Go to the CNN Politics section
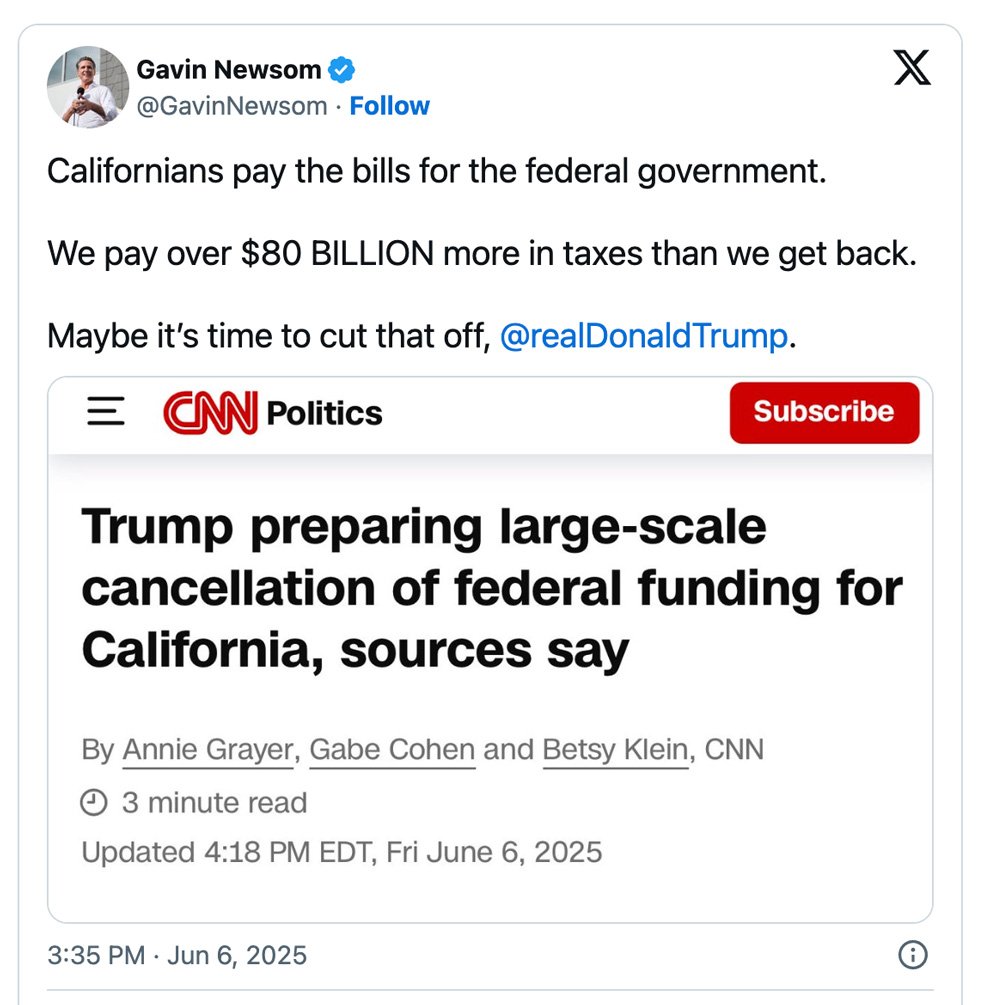The height and width of the screenshot is (1005, 990). (324, 413)
